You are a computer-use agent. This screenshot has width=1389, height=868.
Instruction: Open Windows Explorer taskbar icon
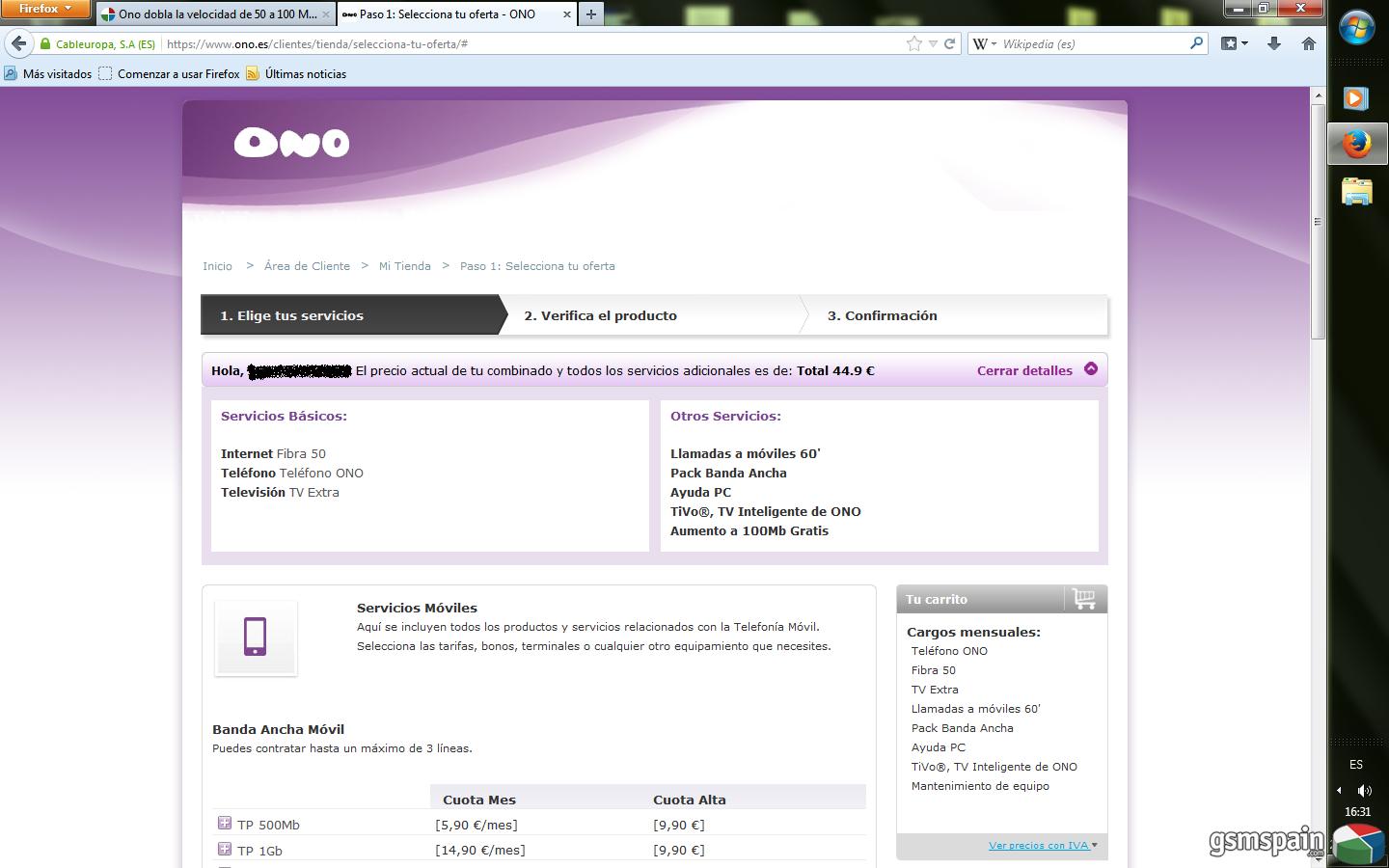1357,191
